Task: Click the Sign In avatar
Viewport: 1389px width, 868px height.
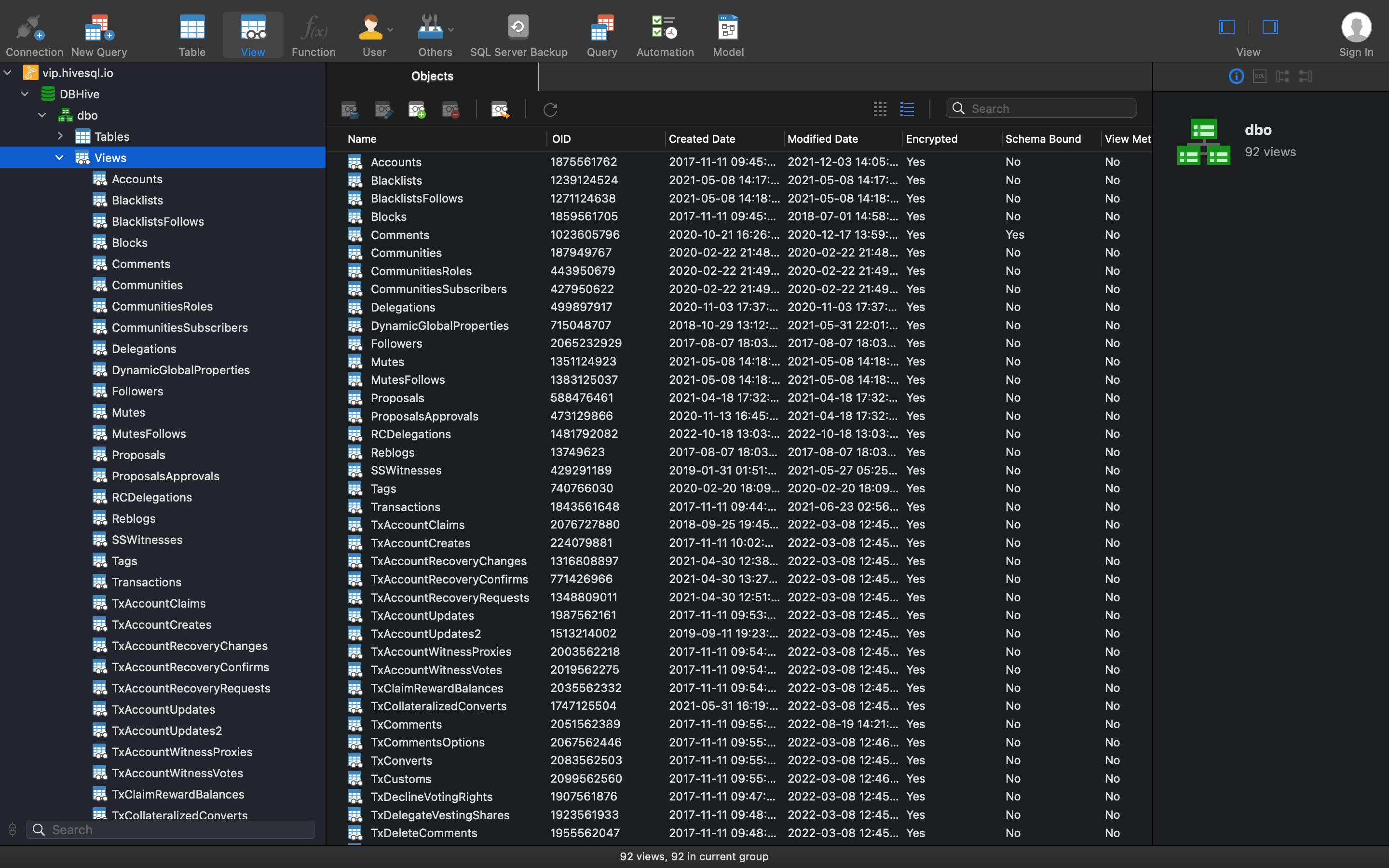Action: tap(1356, 27)
